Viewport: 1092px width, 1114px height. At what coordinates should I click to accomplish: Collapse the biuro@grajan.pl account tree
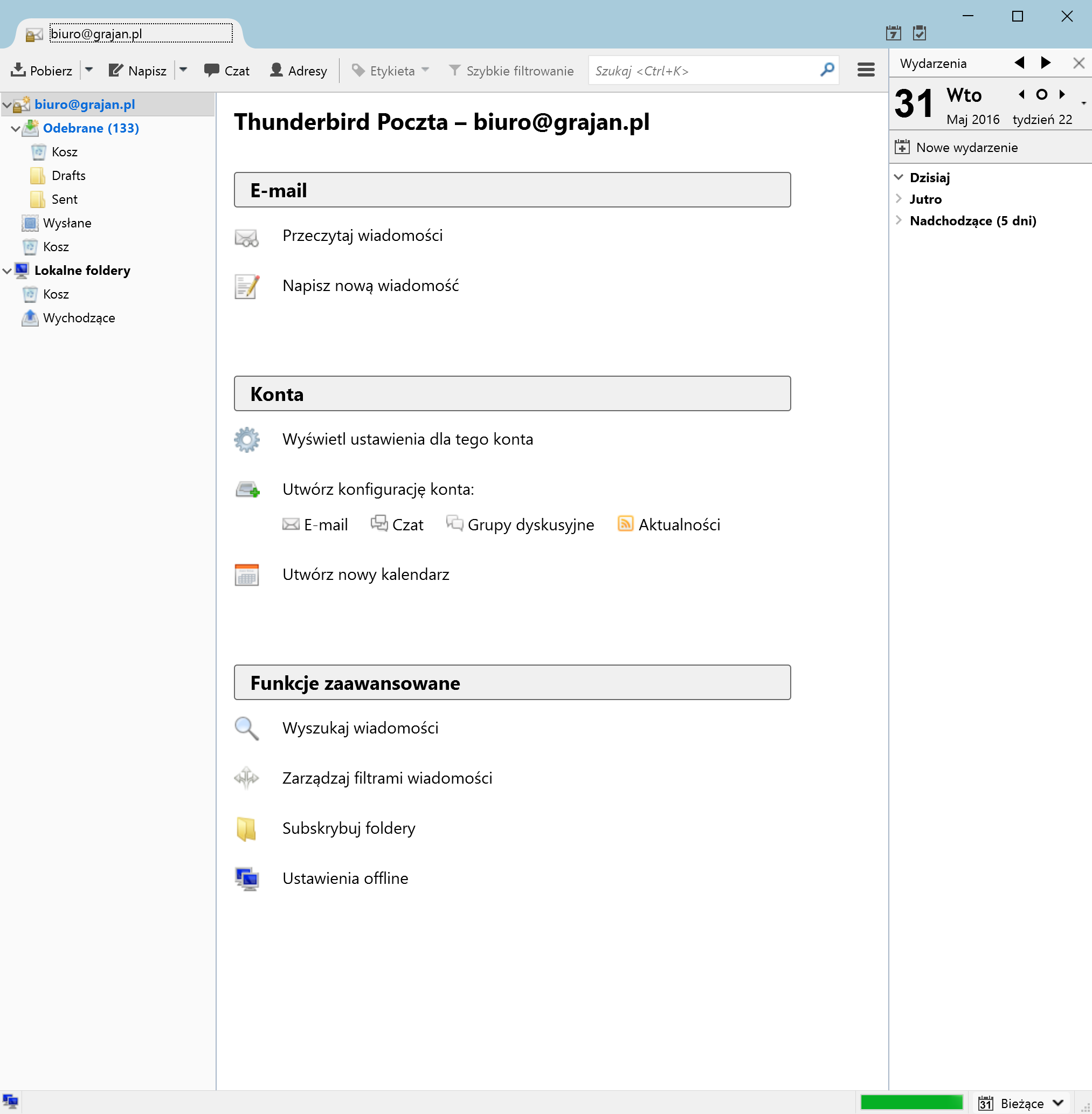click(7, 105)
